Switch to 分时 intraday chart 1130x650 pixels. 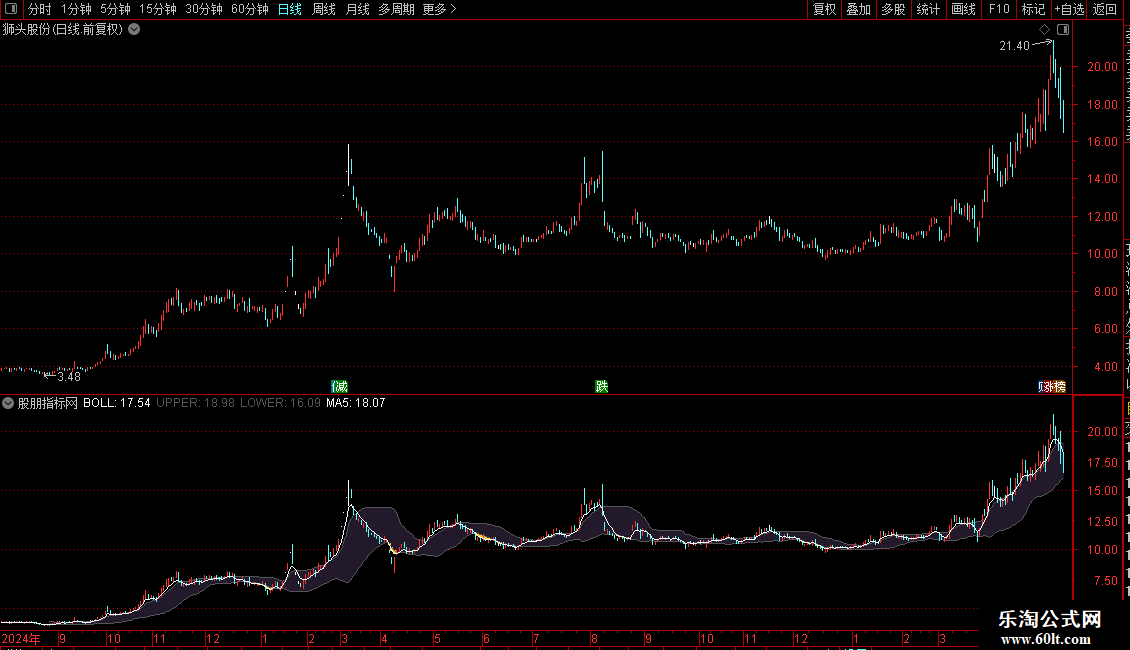(x=40, y=9)
